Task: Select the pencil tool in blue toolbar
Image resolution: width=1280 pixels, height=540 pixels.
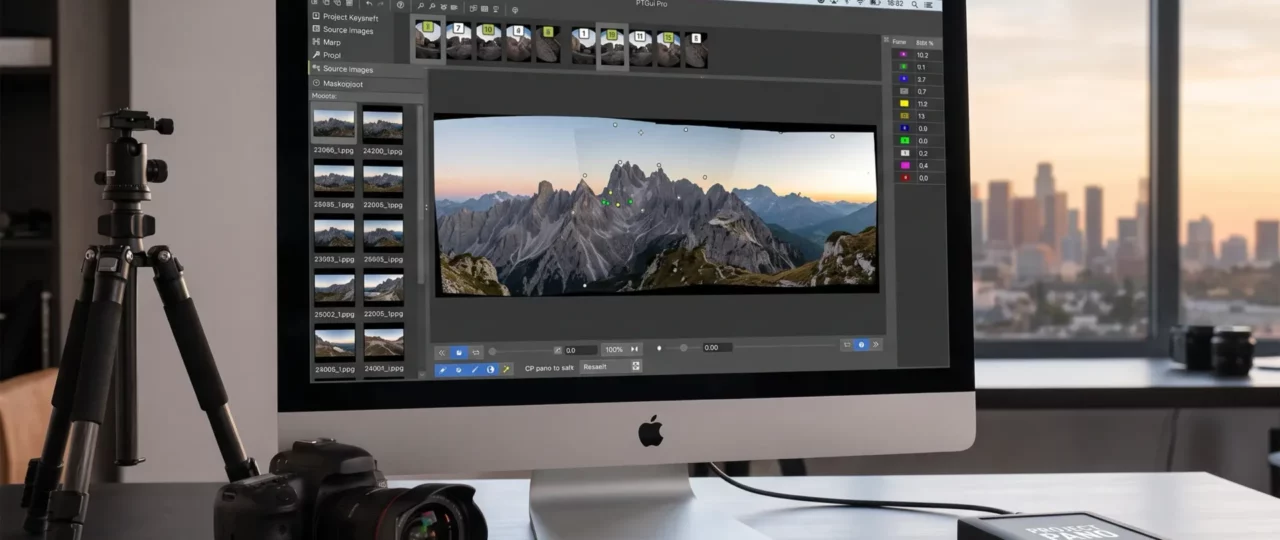Action: click(442, 369)
